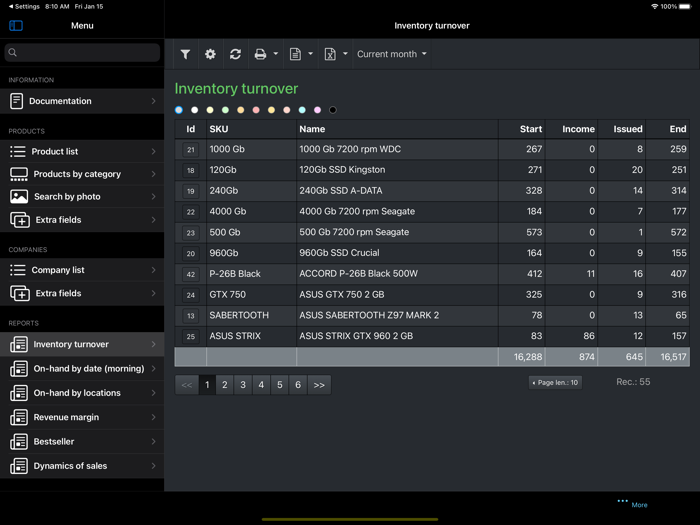This screenshot has height=525, width=700.
Task: Refresh the inventory turnover report
Action: point(235,54)
